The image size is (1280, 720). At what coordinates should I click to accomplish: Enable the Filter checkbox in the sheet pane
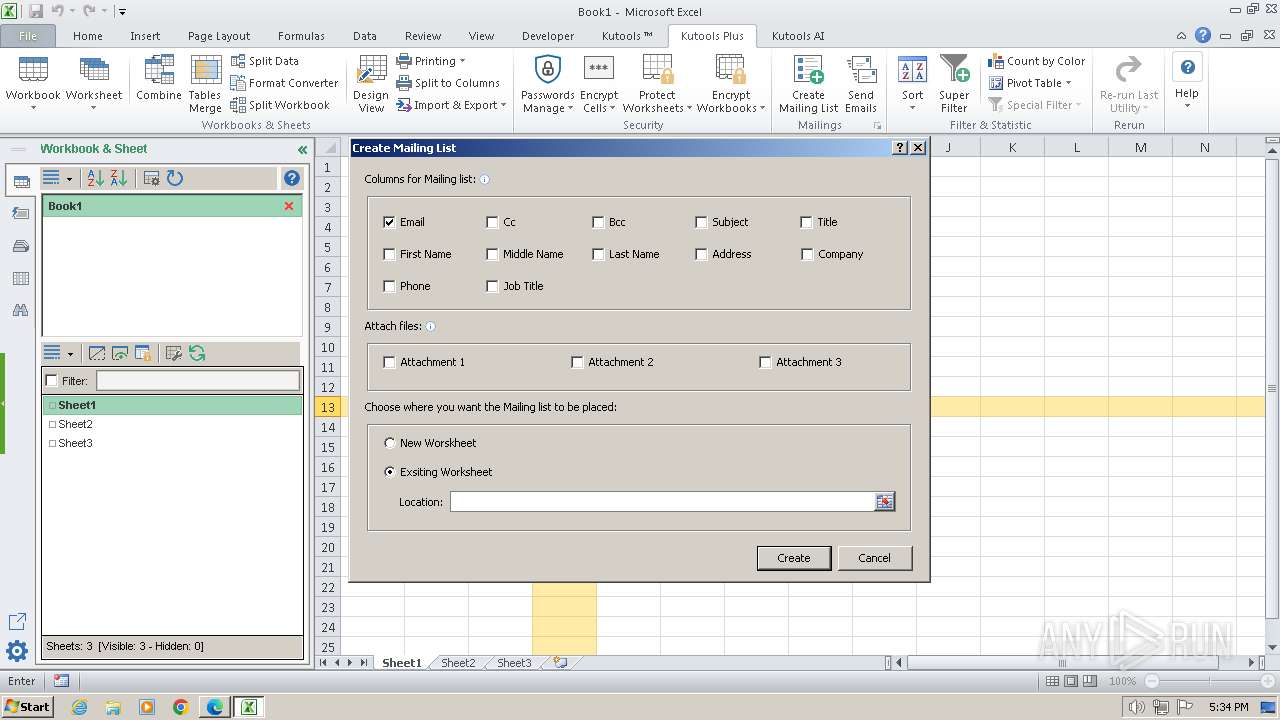(x=52, y=381)
